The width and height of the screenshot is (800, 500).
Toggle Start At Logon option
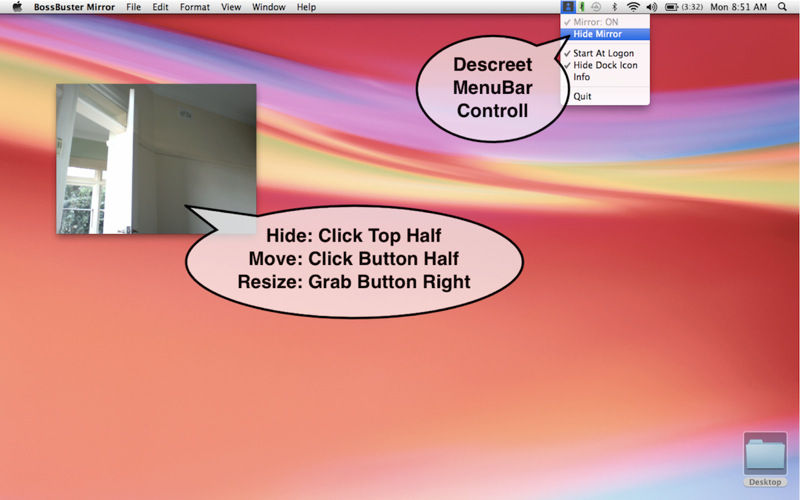point(605,53)
